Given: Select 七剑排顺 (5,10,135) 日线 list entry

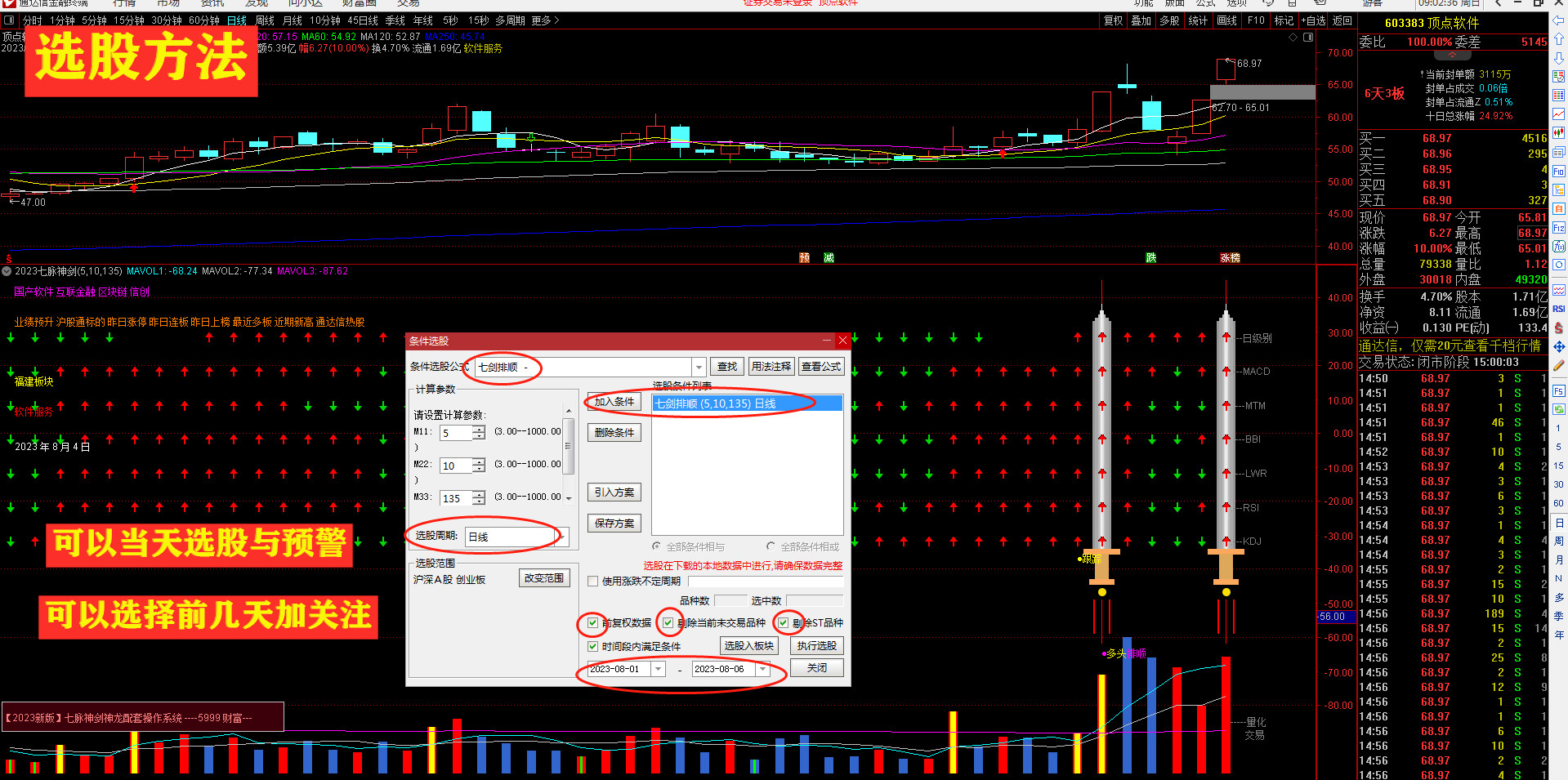Looking at the screenshot, I should click(x=747, y=403).
